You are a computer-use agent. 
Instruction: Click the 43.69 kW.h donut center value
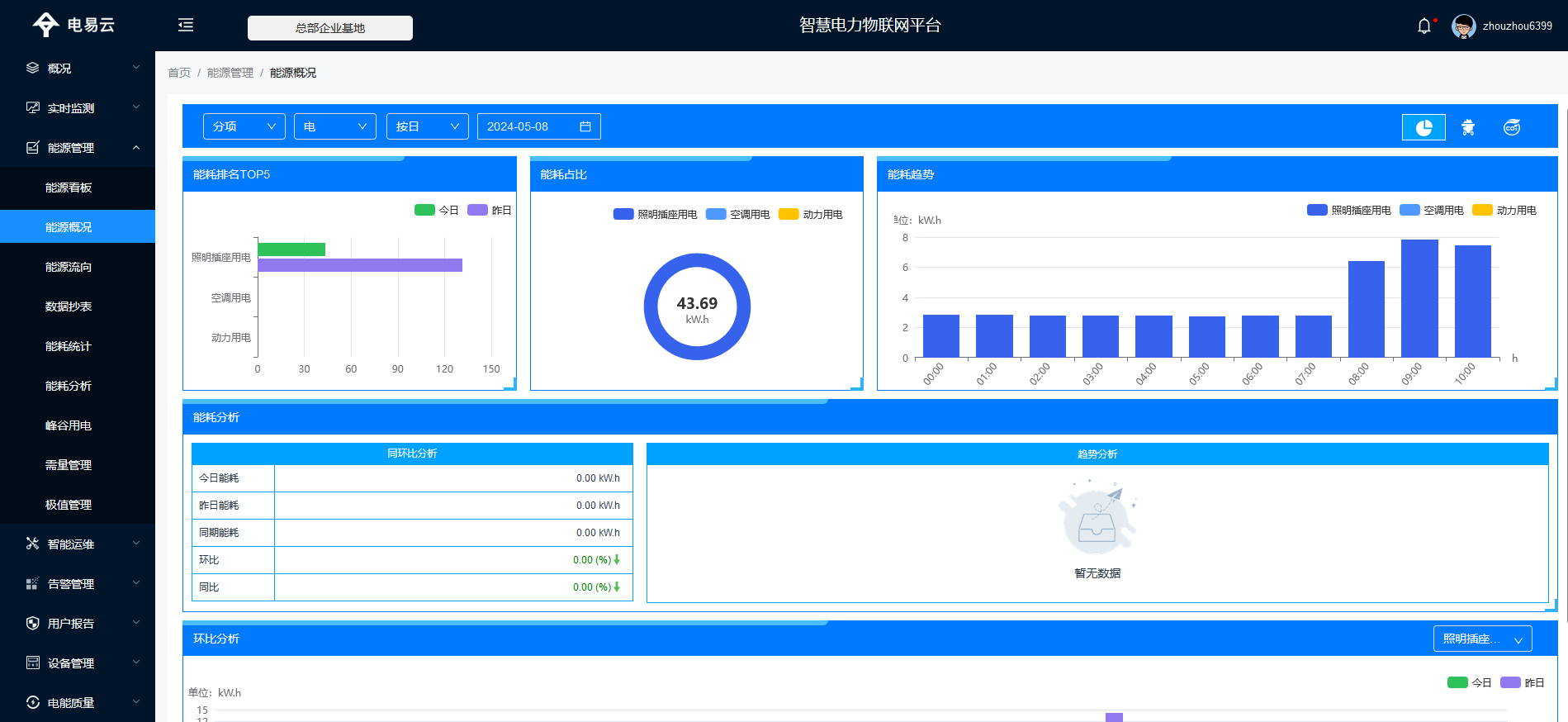697,310
